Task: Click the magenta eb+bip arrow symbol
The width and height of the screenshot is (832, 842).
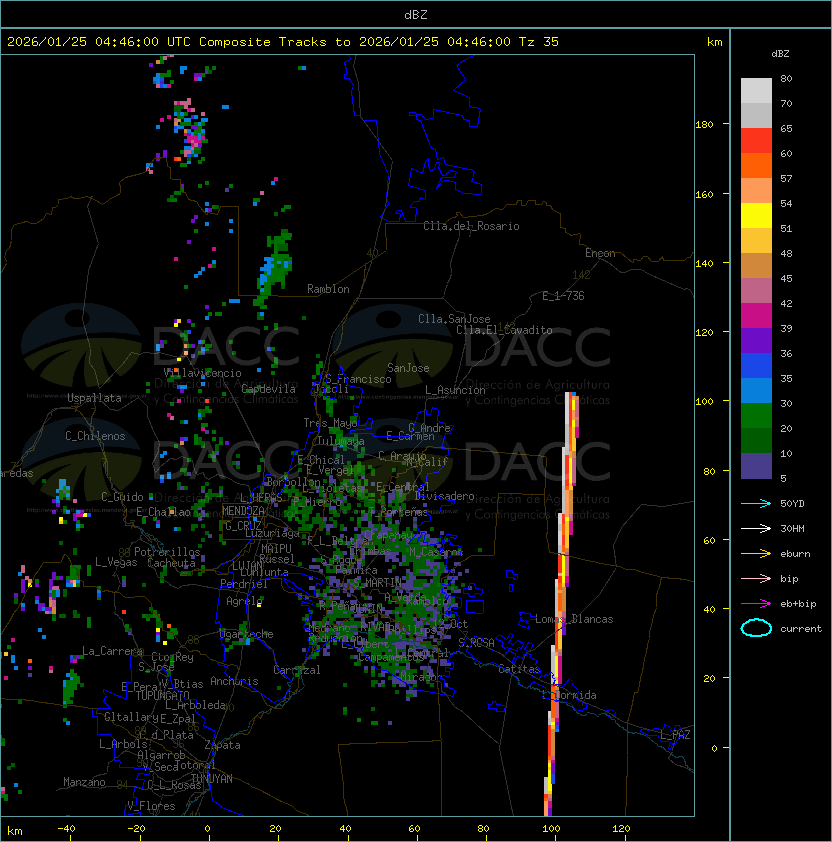Action: tap(756, 604)
